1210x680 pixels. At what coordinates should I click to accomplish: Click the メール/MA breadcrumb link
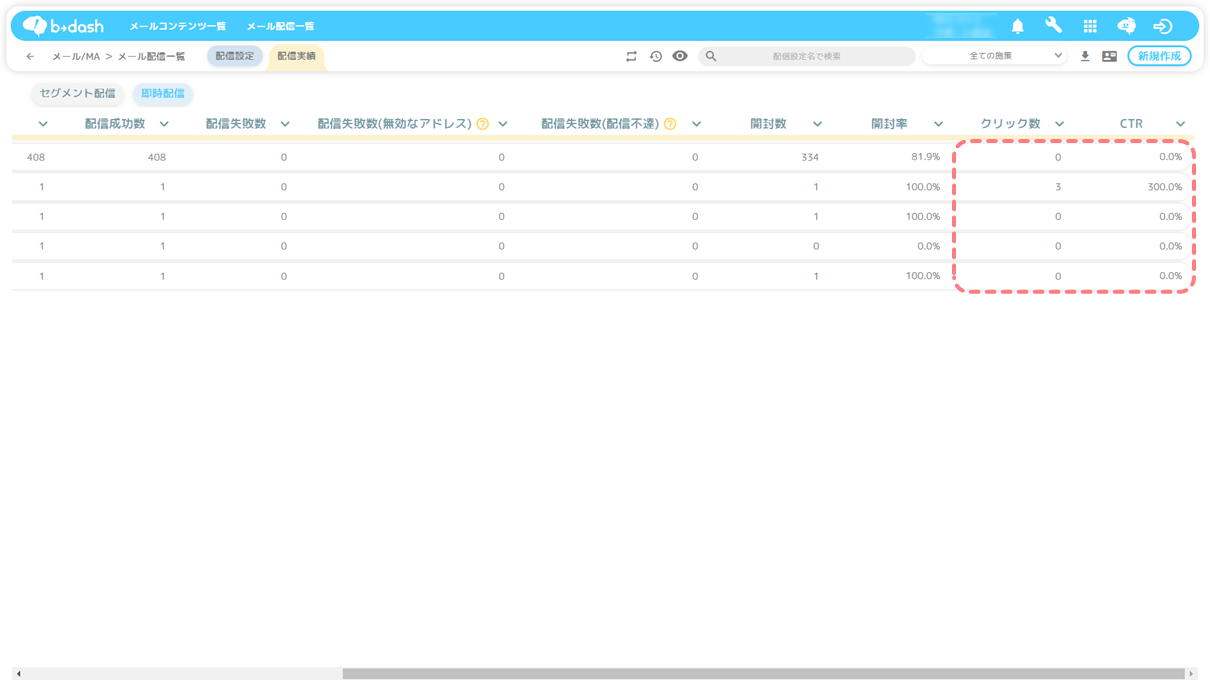coord(76,57)
